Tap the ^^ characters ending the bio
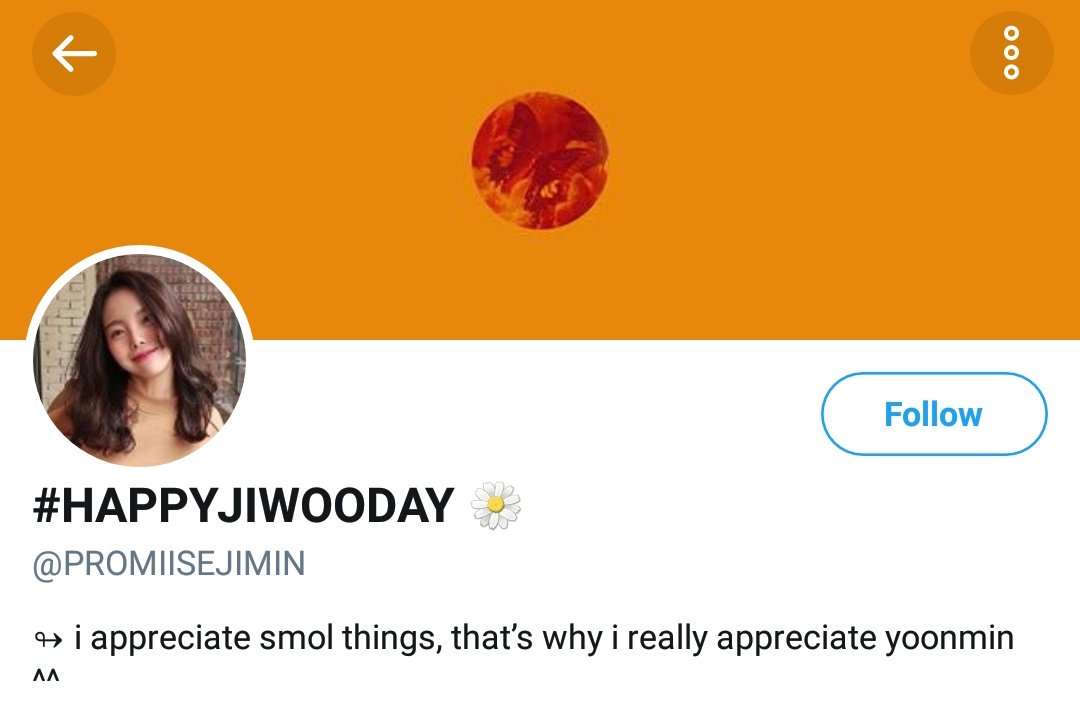 46,676
